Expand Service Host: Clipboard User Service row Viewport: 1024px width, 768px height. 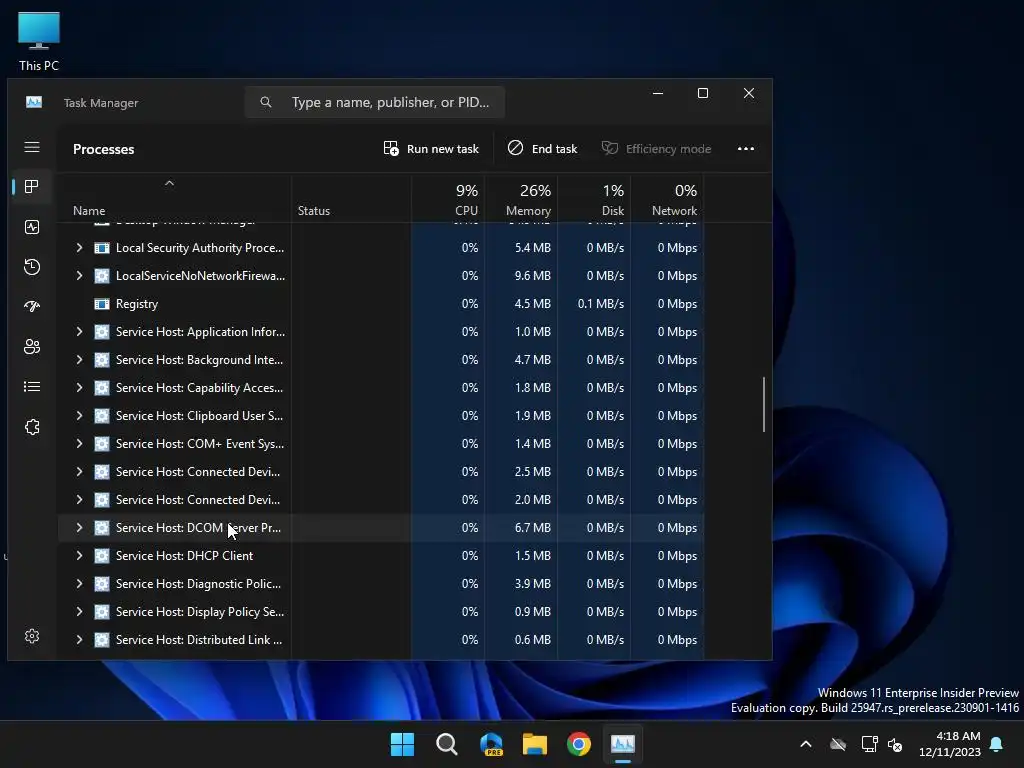[79, 416]
